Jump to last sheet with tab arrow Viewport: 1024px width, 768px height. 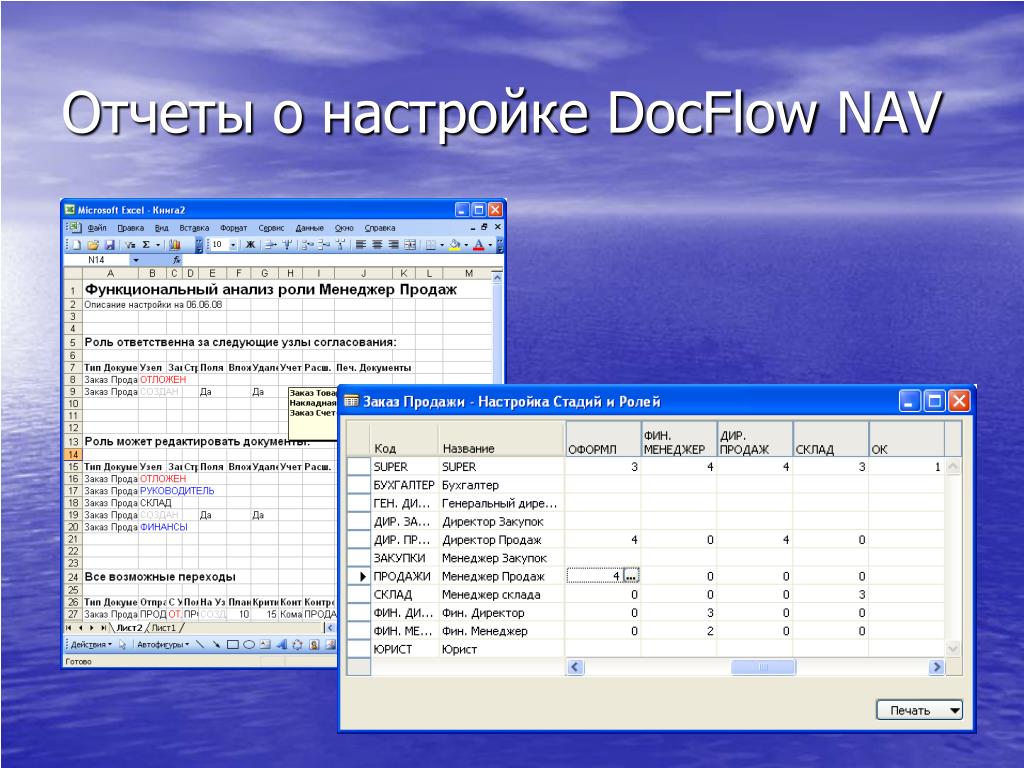103,628
